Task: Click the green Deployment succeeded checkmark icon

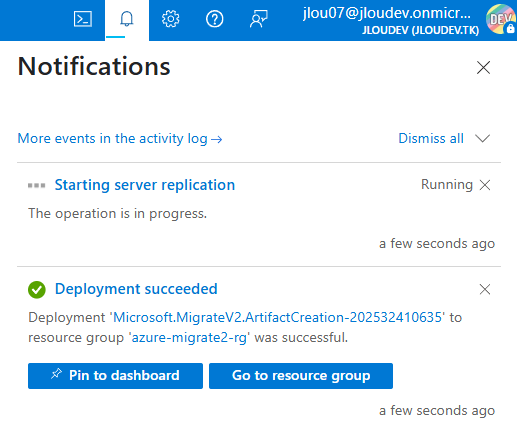Action: pos(37,290)
